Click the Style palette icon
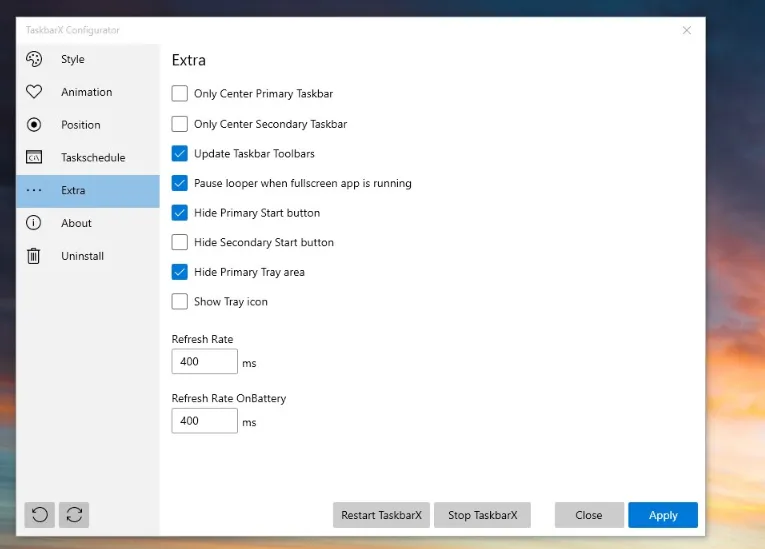765x549 pixels. (x=34, y=59)
